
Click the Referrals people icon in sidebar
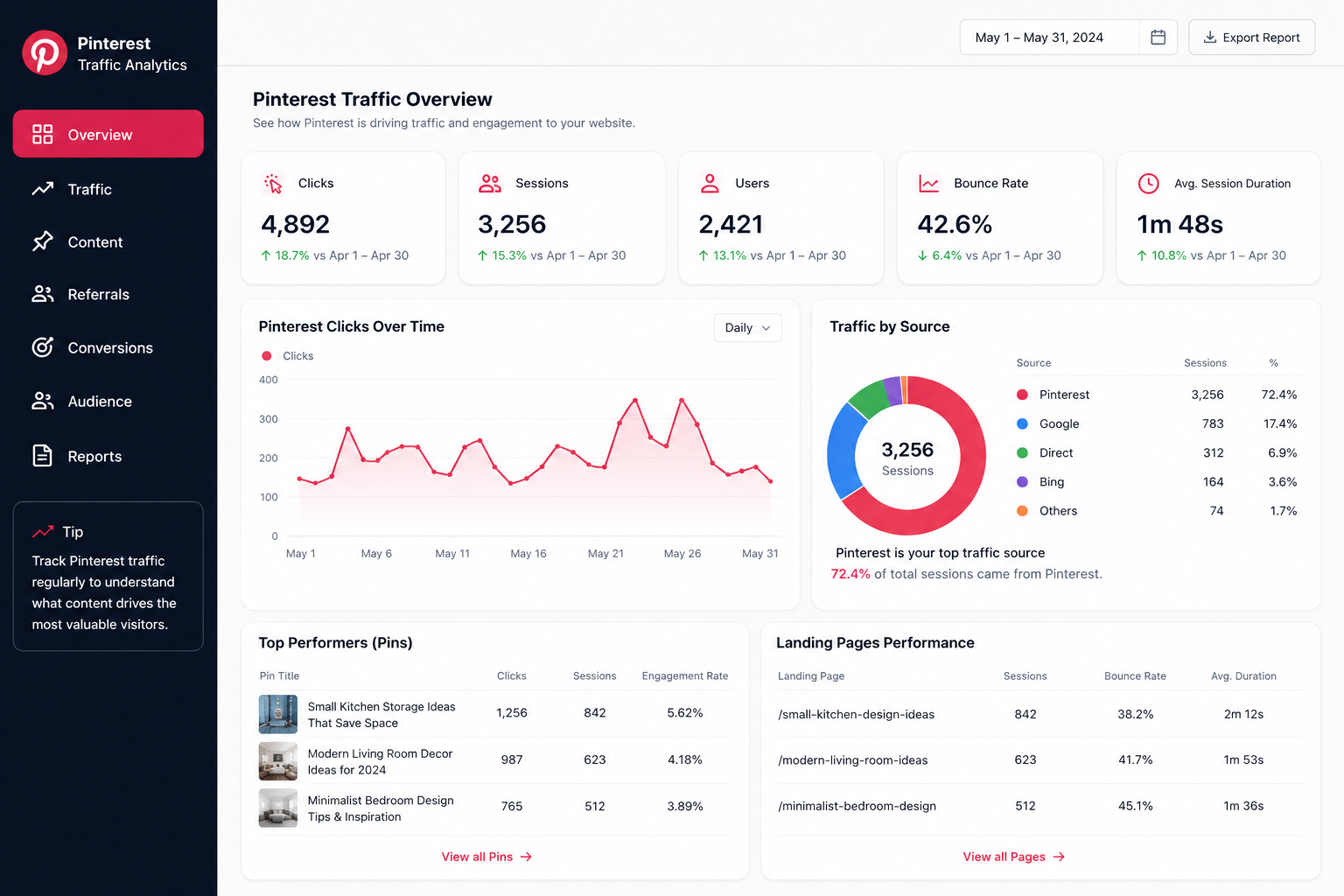coord(43,294)
